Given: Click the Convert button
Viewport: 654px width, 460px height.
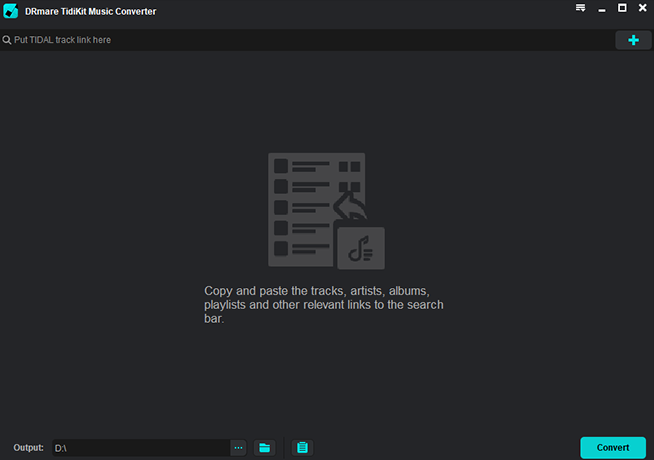Looking at the screenshot, I should 613,447.
